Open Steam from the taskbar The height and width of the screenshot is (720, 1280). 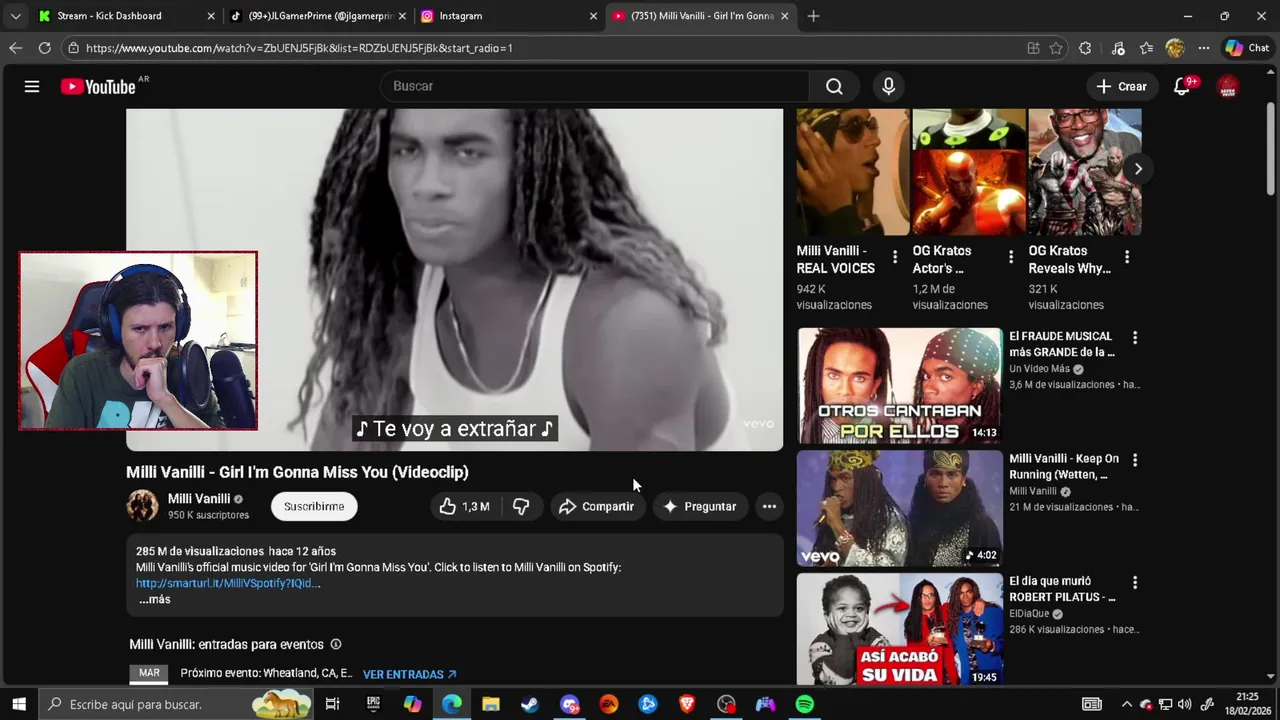coord(530,704)
